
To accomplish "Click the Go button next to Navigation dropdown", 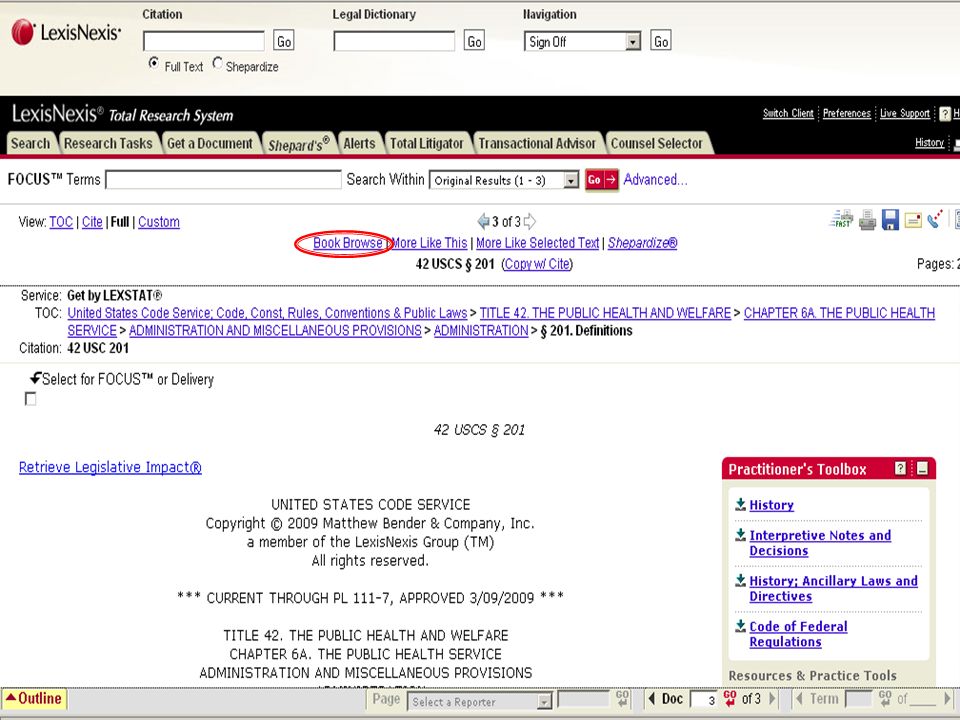I will (661, 41).
